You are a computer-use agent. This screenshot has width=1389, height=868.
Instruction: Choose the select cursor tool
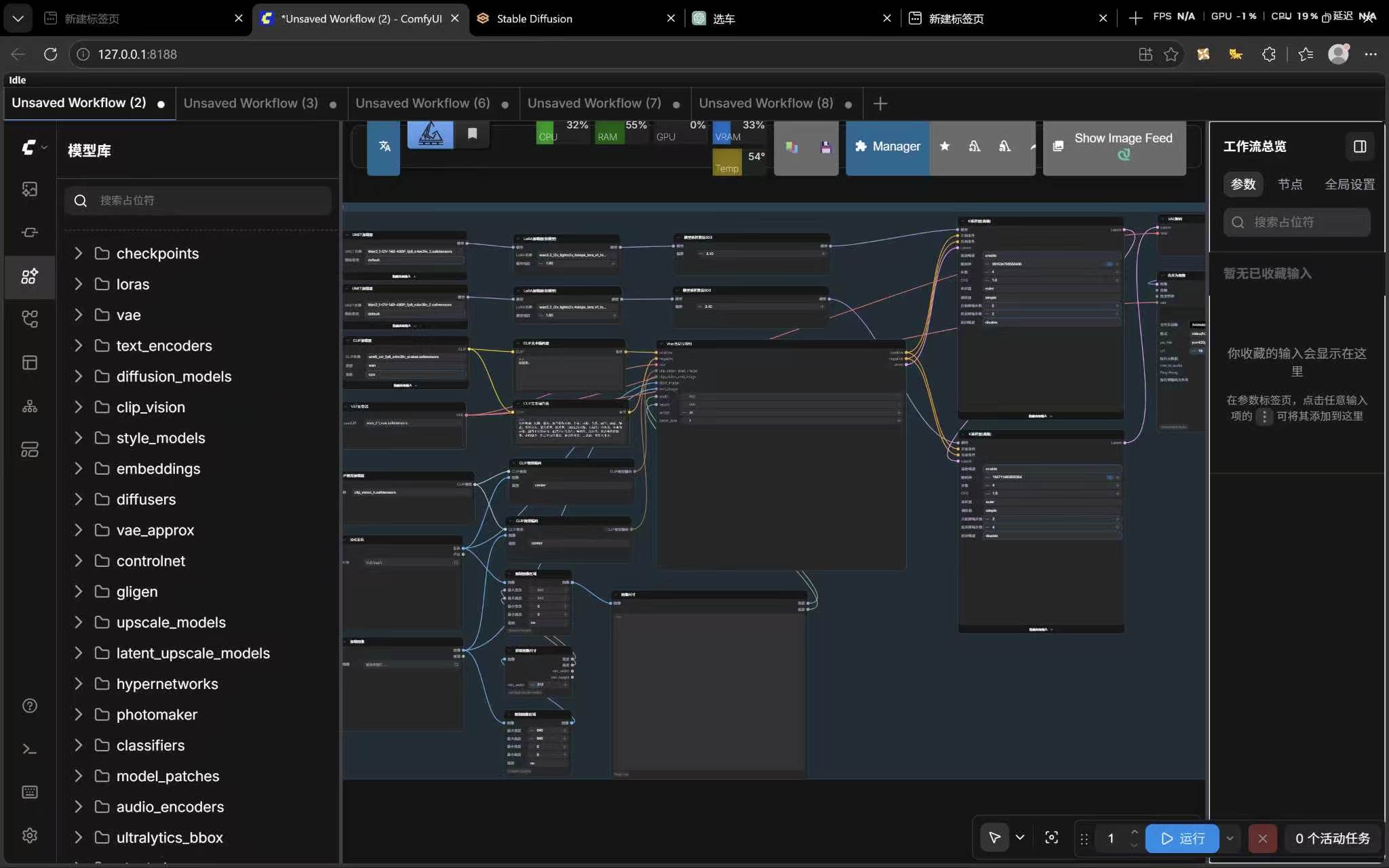pyautogui.click(x=995, y=838)
